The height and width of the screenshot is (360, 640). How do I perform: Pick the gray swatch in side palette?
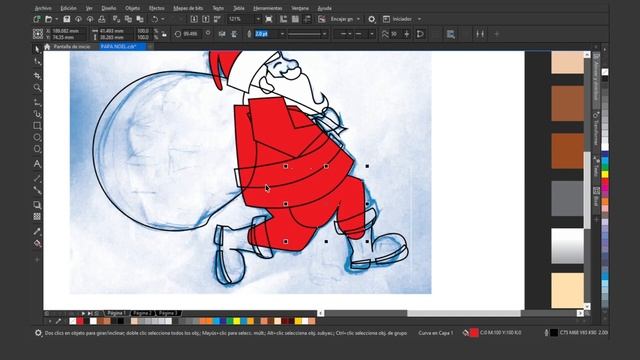(567, 198)
